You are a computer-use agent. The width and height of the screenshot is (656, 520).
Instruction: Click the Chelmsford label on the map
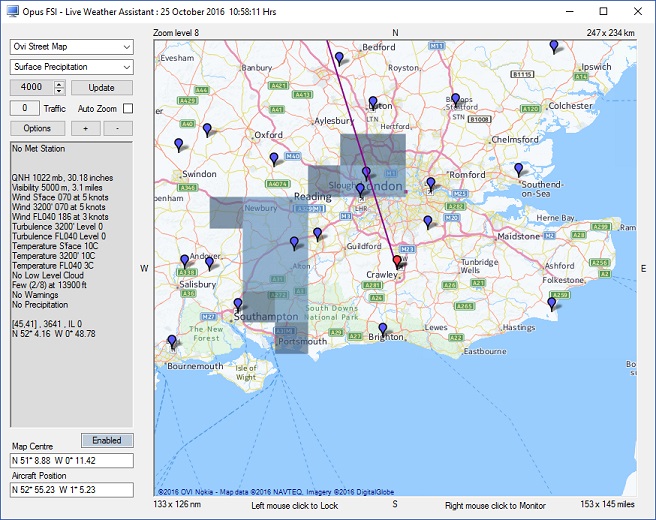pyautogui.click(x=515, y=140)
